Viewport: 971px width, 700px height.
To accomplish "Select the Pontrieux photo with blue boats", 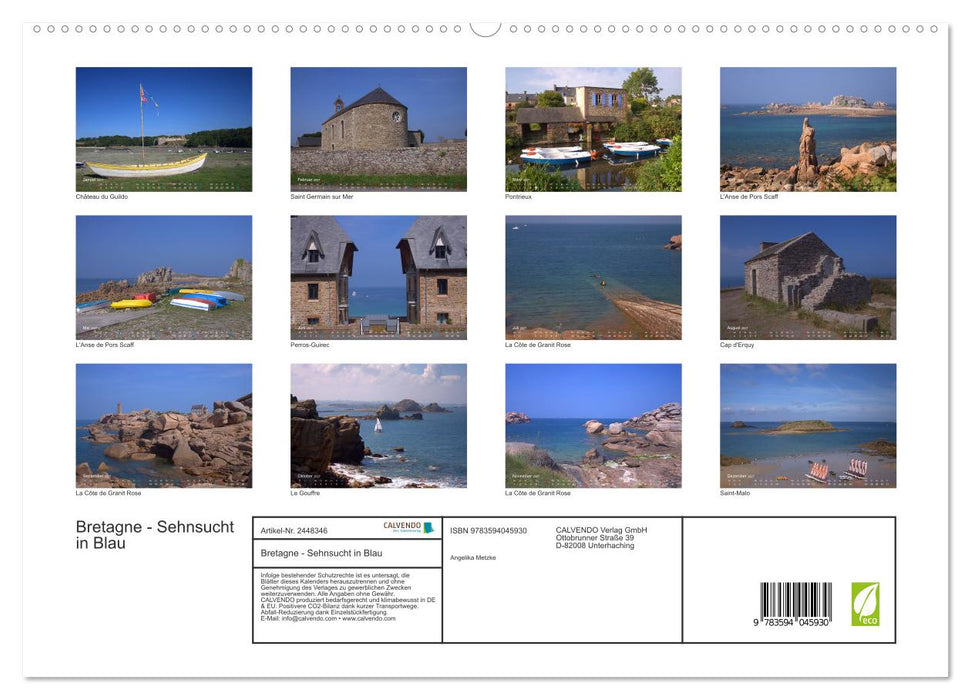I will pos(593,129).
